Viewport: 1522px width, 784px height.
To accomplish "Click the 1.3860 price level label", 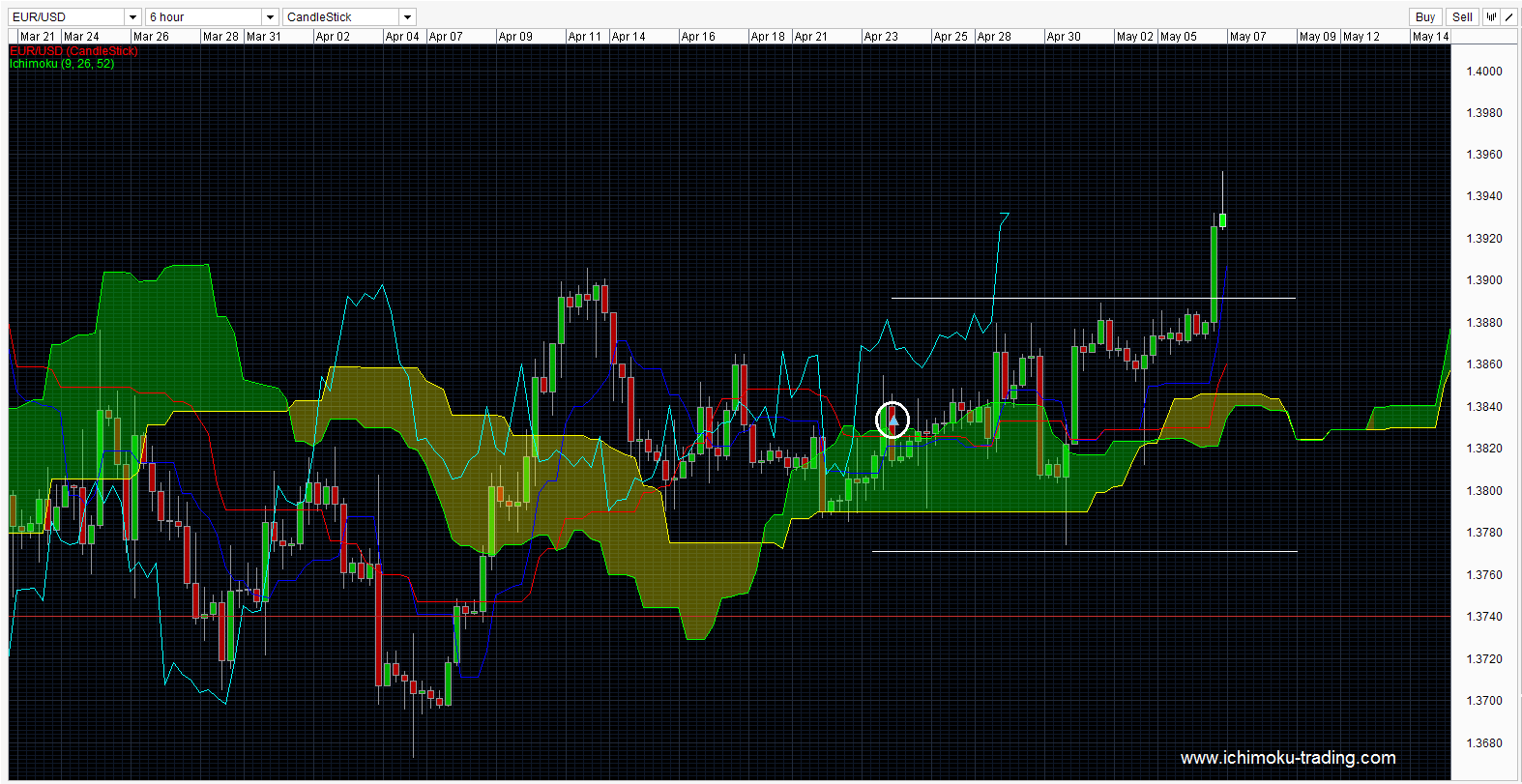I will pyautogui.click(x=1484, y=363).
